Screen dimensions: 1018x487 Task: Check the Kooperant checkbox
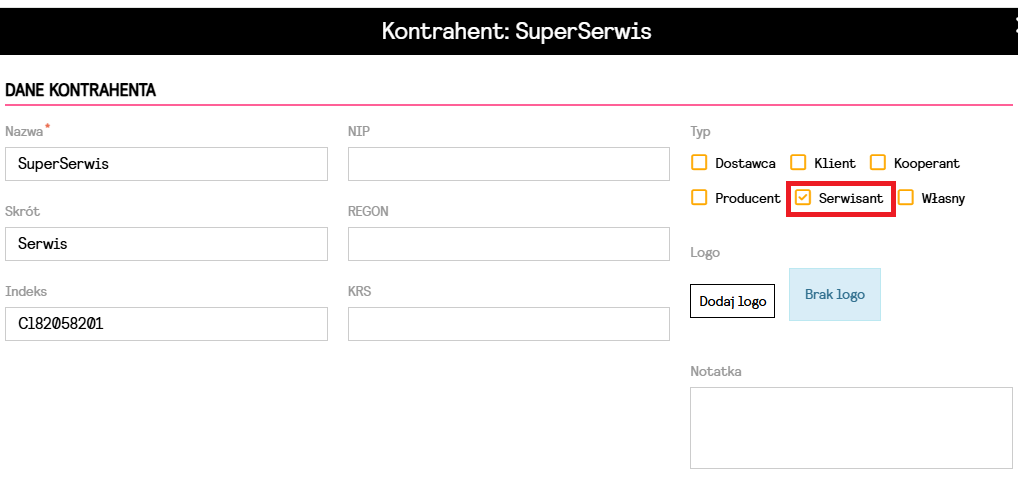[878, 163]
